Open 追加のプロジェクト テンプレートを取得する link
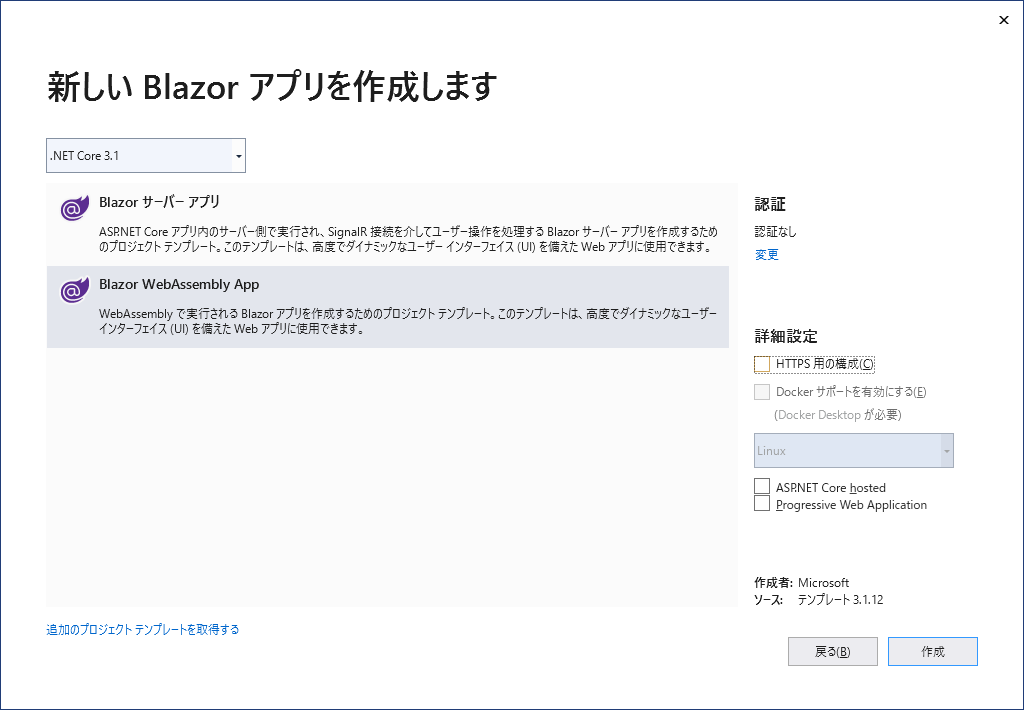1024x710 pixels. (x=142, y=630)
